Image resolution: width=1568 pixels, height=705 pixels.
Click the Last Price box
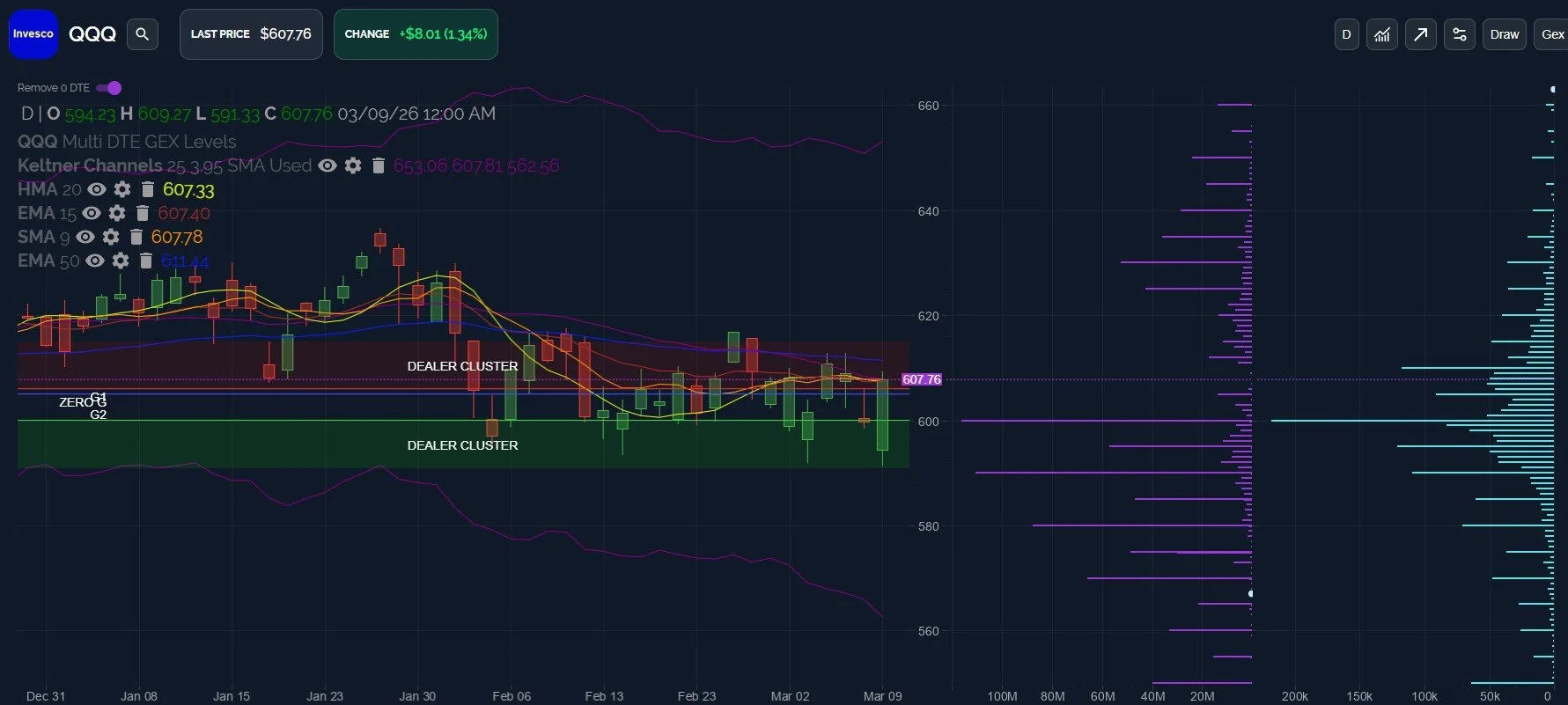[x=251, y=34]
